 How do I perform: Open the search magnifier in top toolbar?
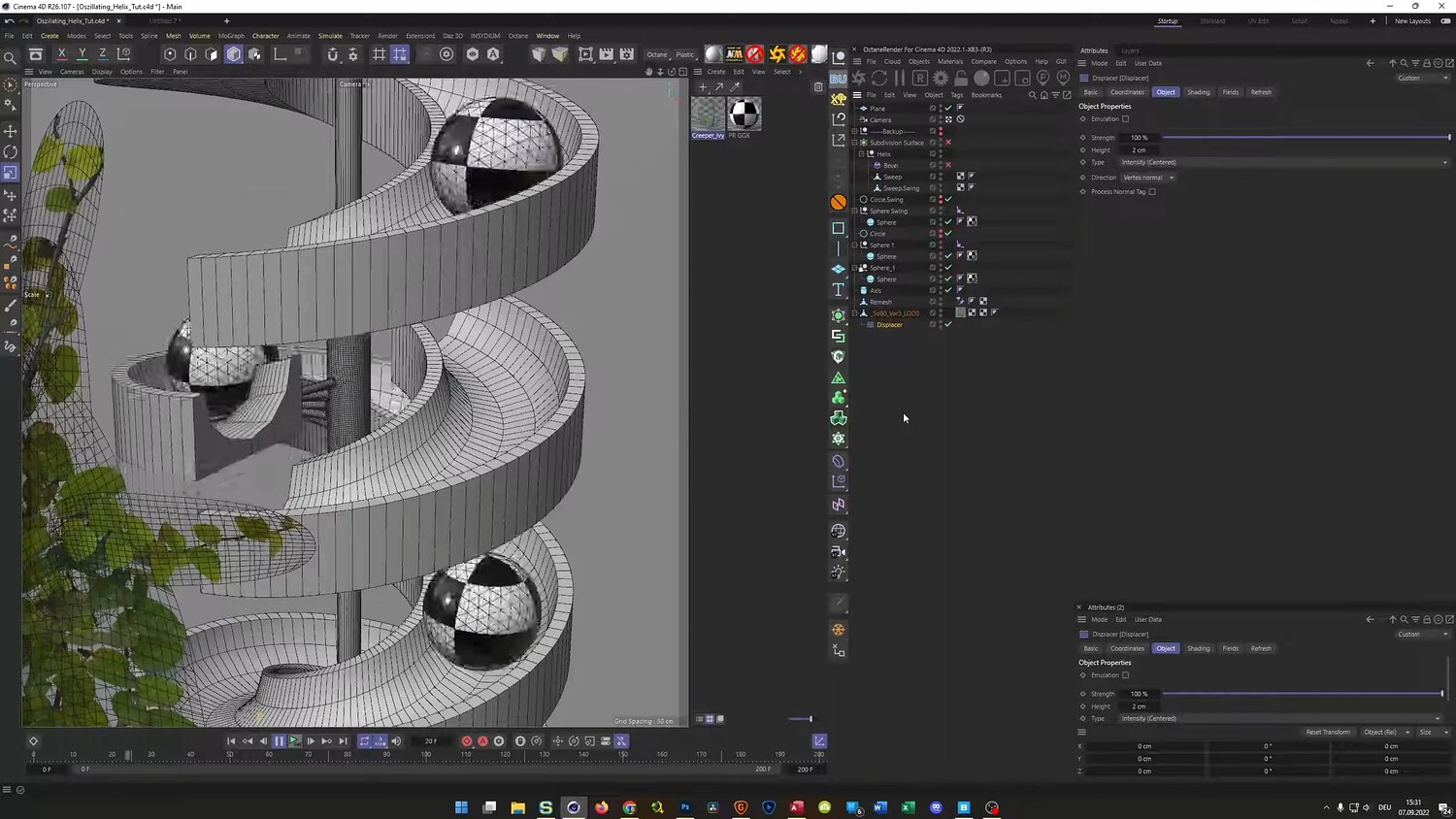[x=11, y=58]
